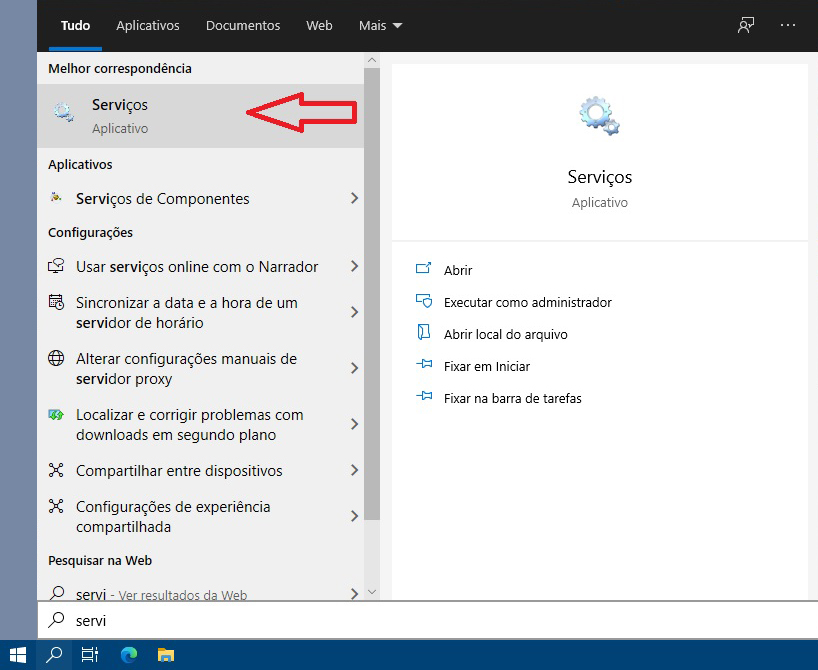
Task: Open Task View from the taskbar
Action: pyautogui.click(x=90, y=655)
